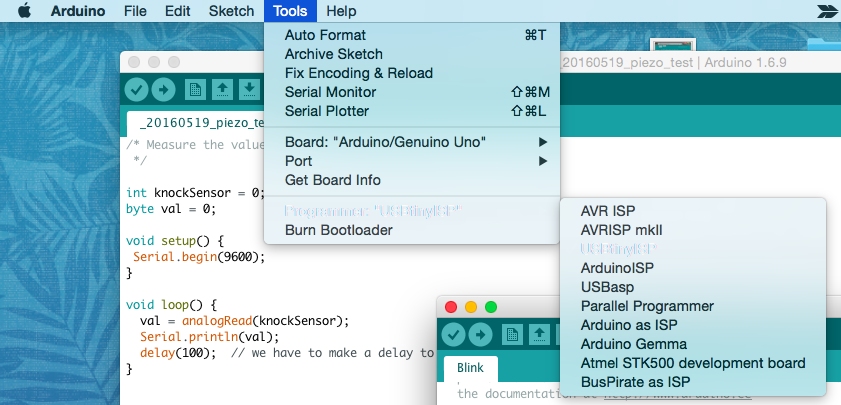This screenshot has height=405, width=841.
Task: Click the Programmer USBtinyISP menu entry
Action: point(411,211)
